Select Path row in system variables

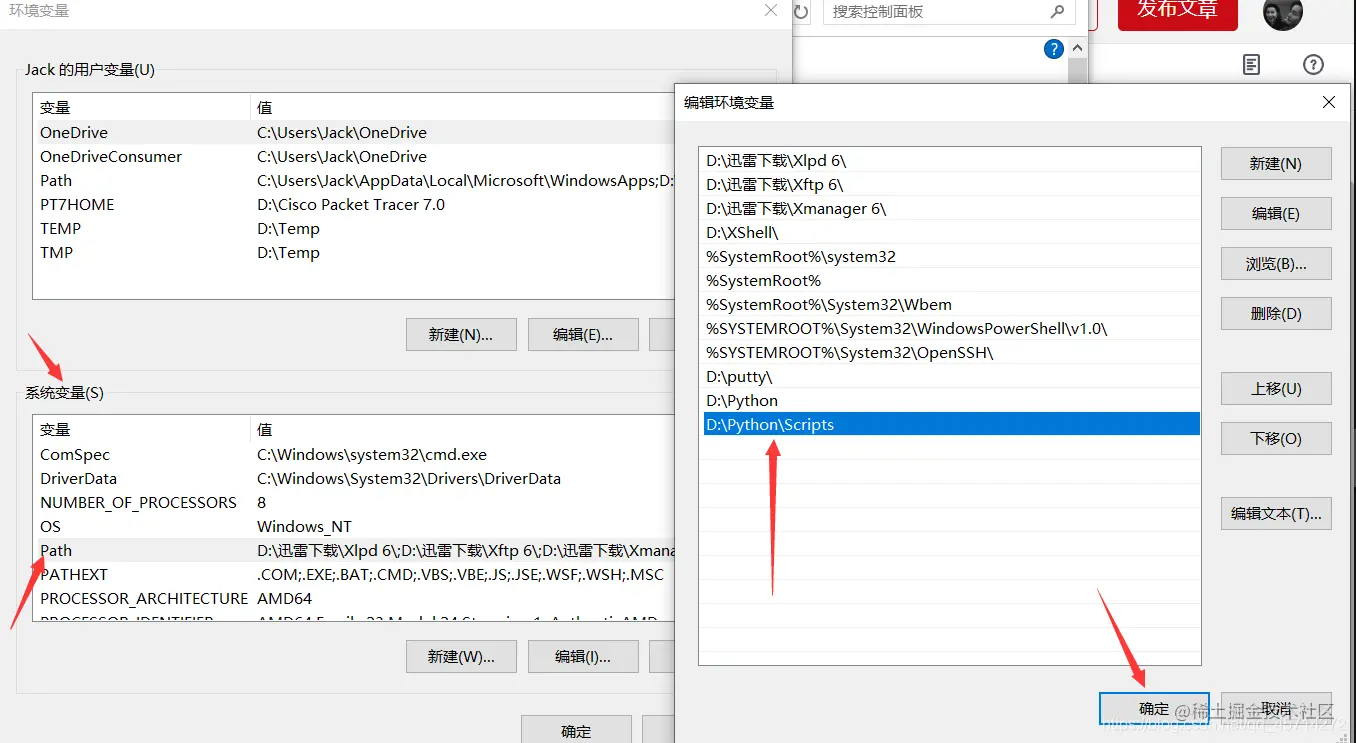354,550
